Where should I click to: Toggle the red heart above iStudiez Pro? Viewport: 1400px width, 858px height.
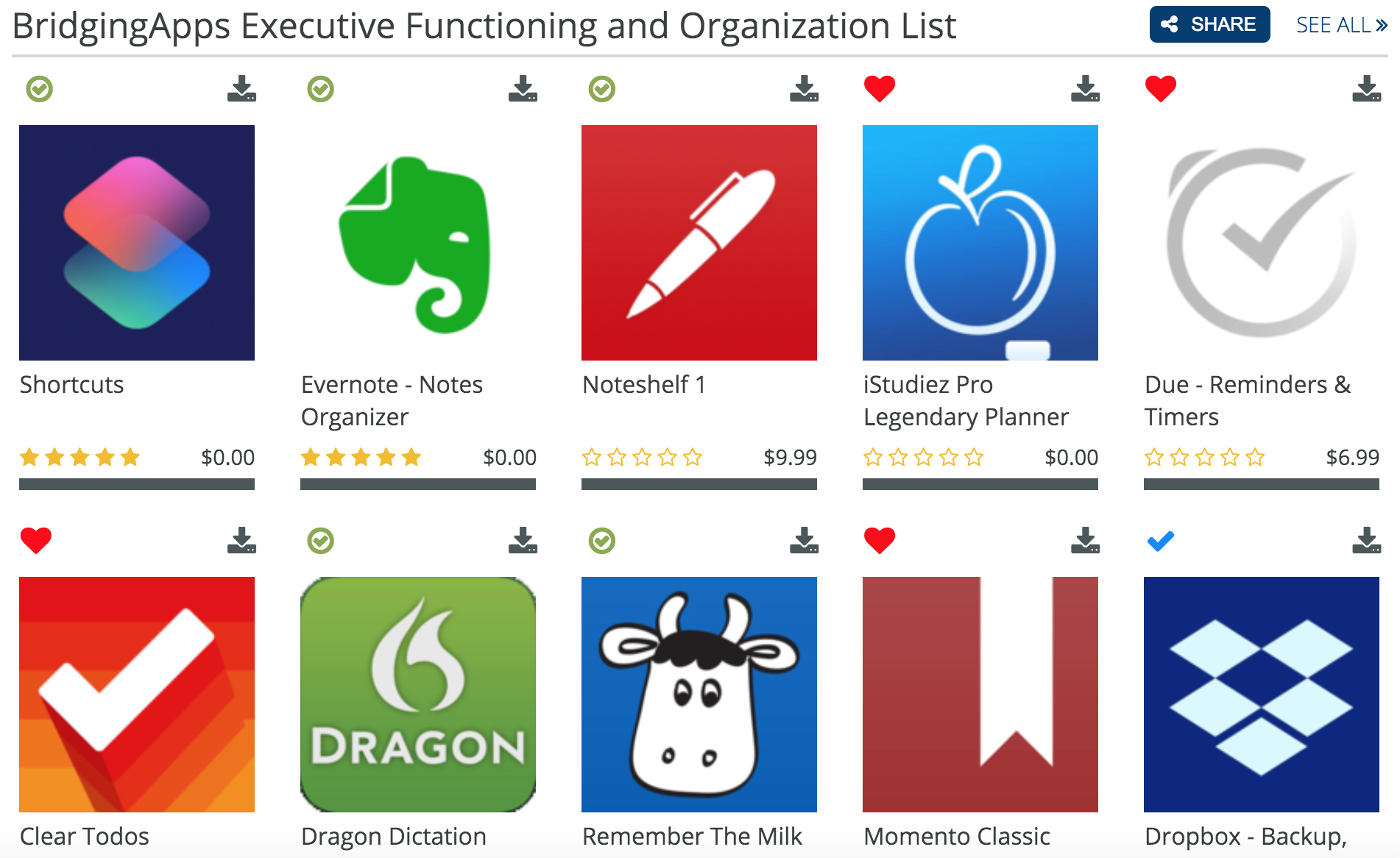880,89
